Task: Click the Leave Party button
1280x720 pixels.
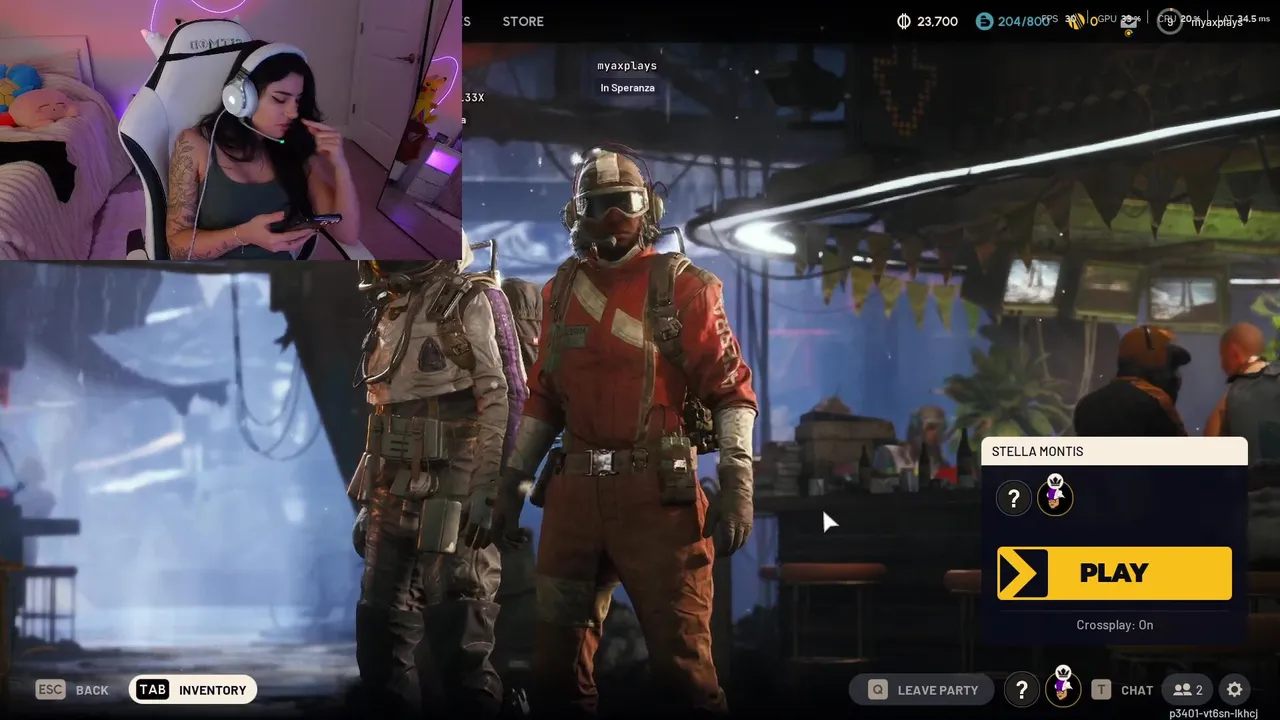Action: [x=921, y=690]
